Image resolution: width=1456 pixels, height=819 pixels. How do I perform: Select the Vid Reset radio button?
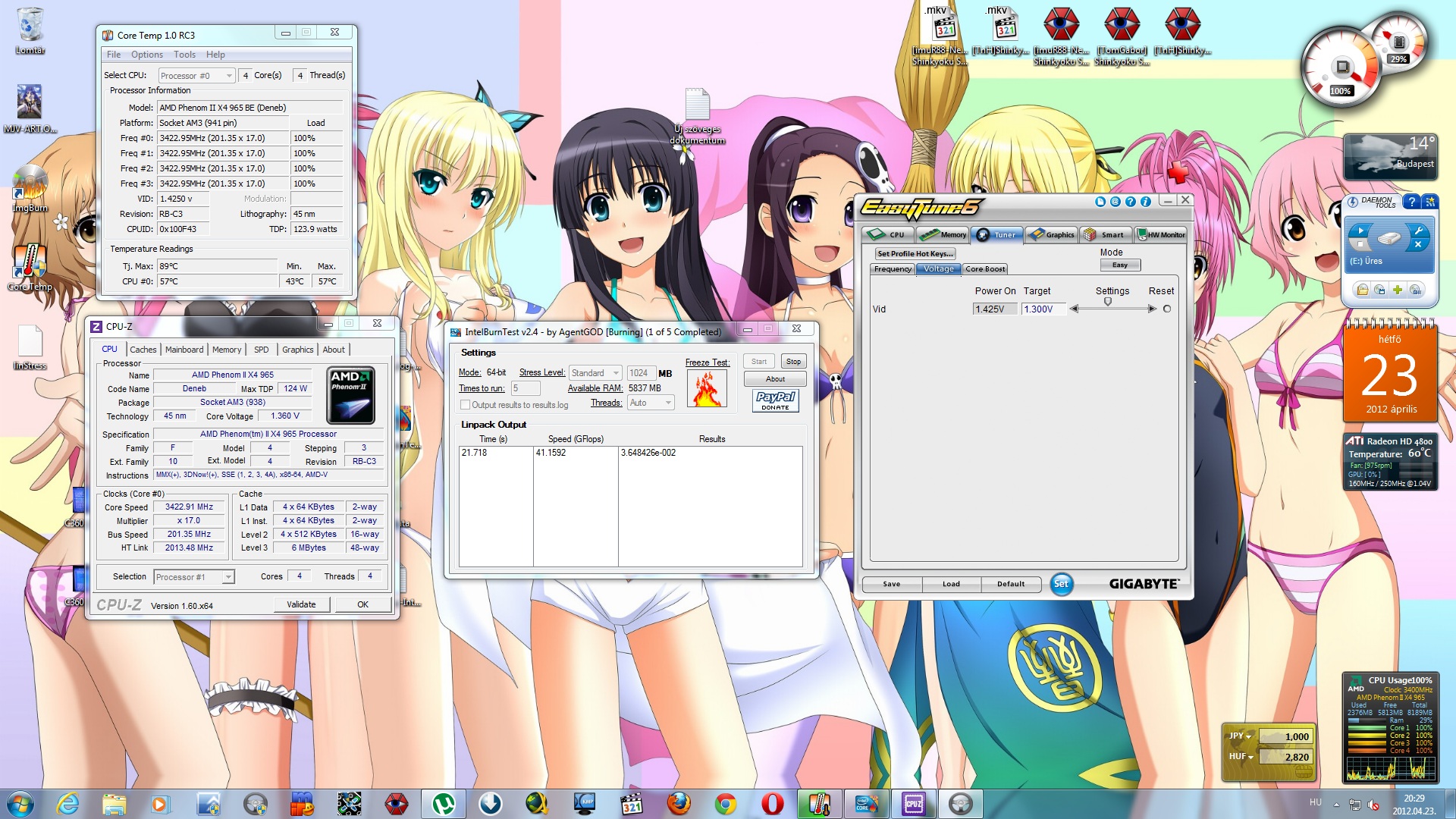[1167, 309]
